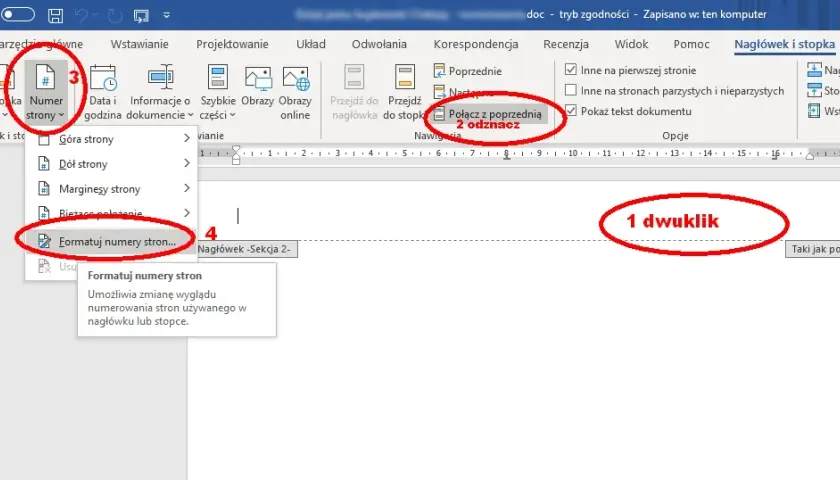Click the footer bottom position icon
Screen dimensions: 840x480
[x=814, y=91]
